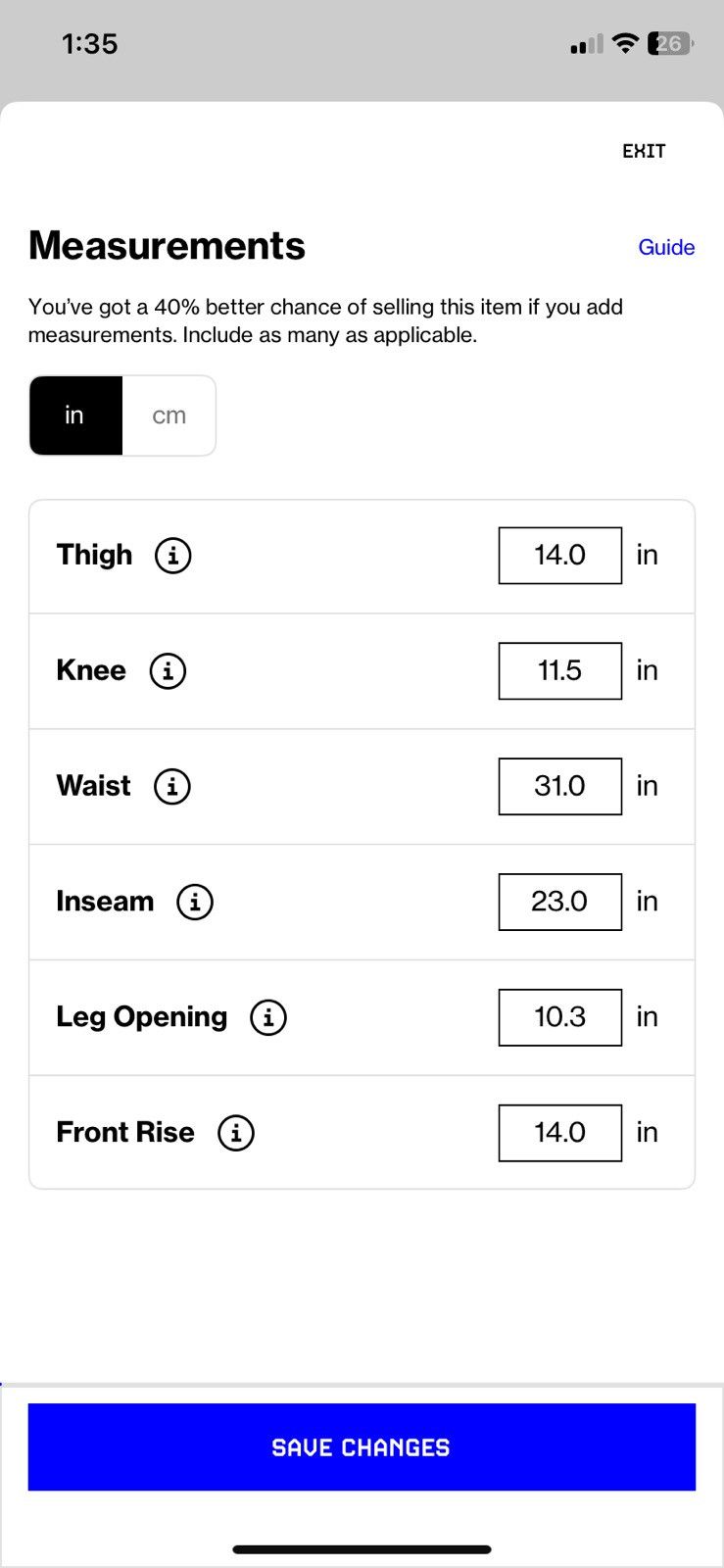Tap the battery indicator in status bar

pos(671,44)
